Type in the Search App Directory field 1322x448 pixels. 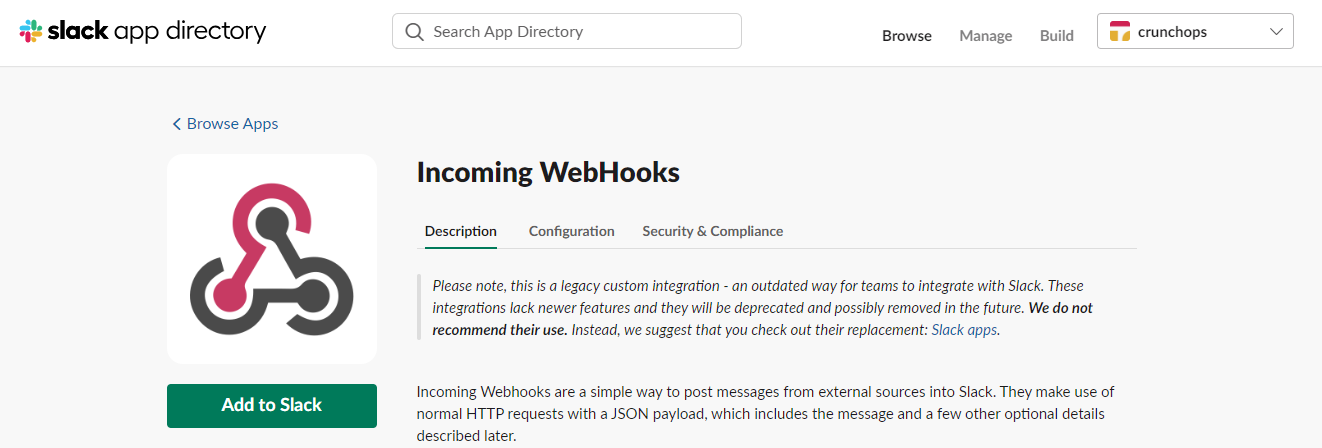(x=580, y=31)
